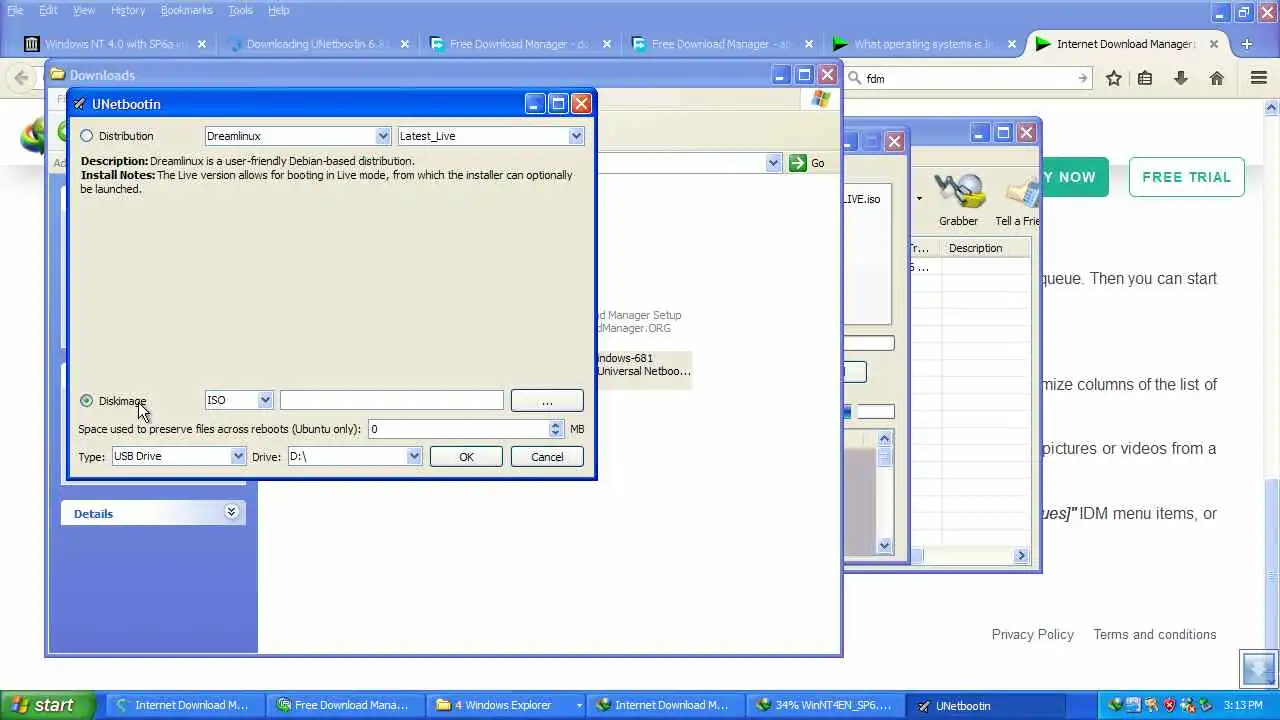Image resolution: width=1280 pixels, height=720 pixels.
Task: Click the disk image path field
Action: point(392,400)
